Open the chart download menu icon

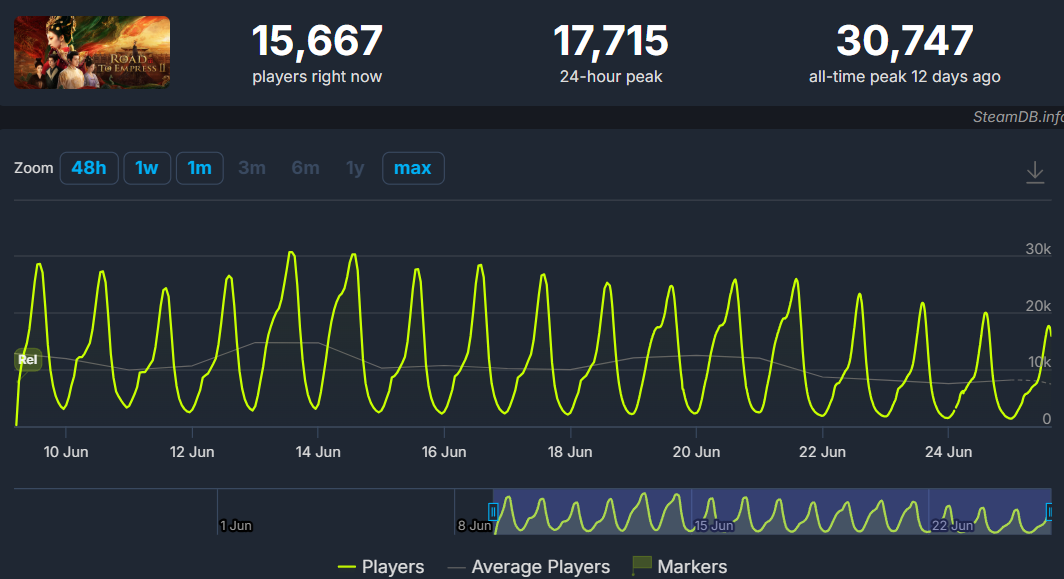point(1035,172)
